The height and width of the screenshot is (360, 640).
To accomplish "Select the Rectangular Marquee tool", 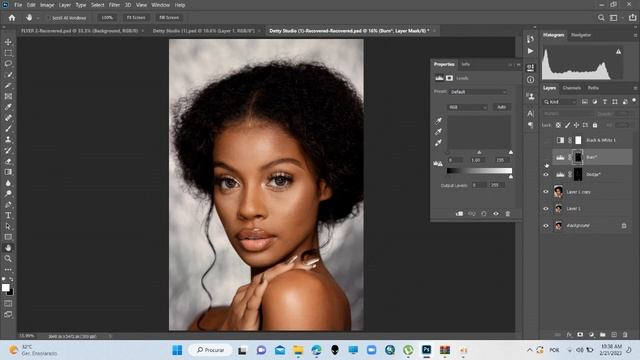I will (x=8, y=53).
